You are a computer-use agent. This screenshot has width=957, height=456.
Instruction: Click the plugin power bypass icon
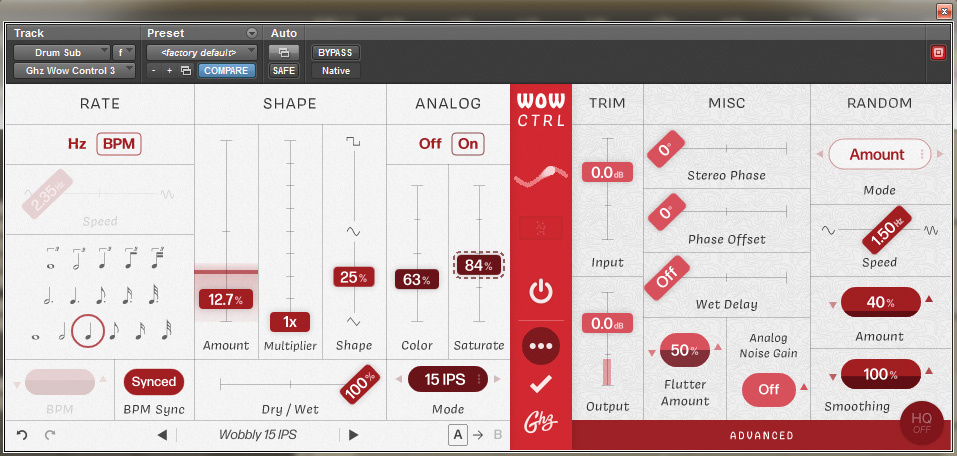coord(541,292)
